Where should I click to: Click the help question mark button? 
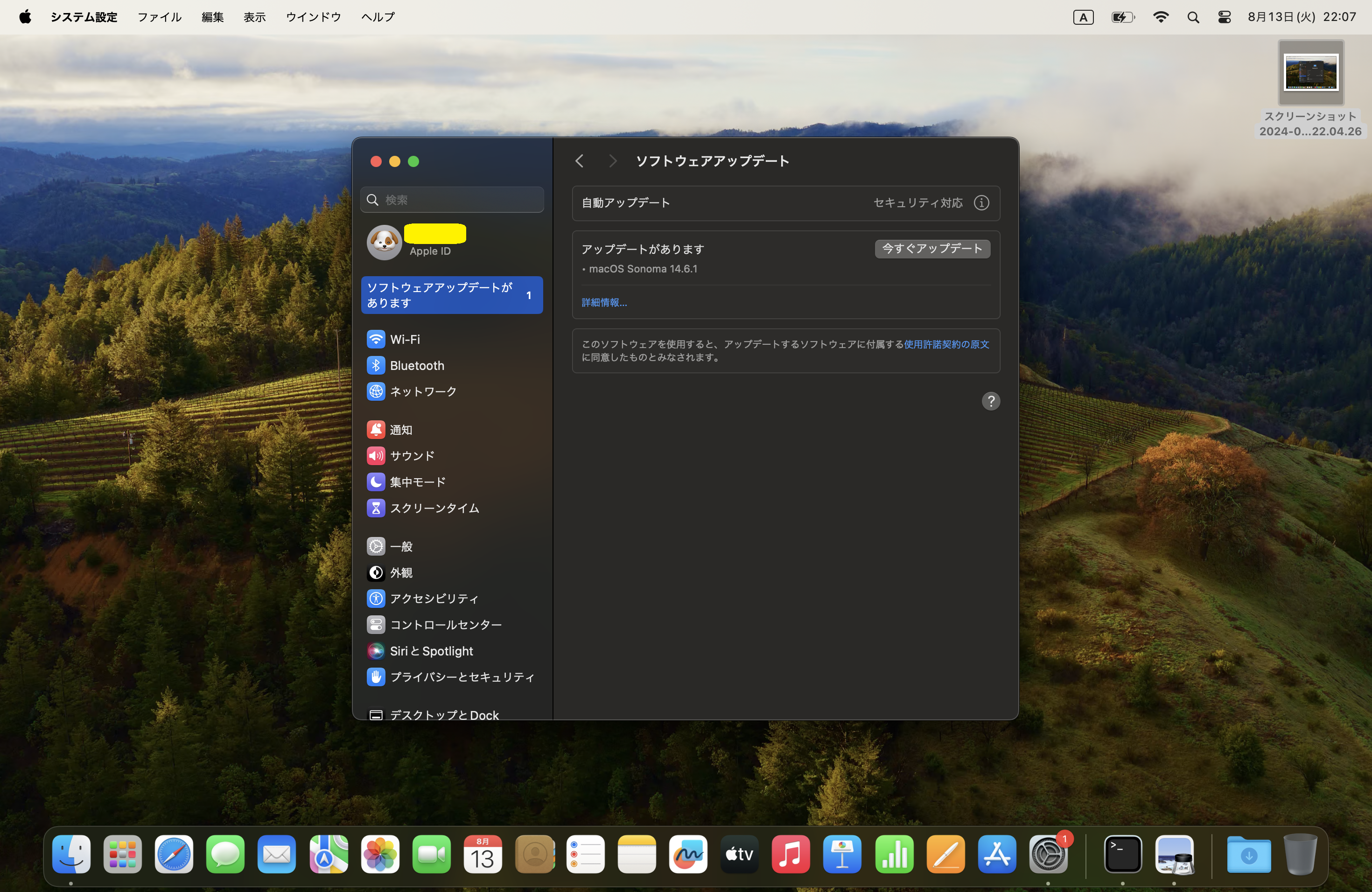tap(990, 401)
